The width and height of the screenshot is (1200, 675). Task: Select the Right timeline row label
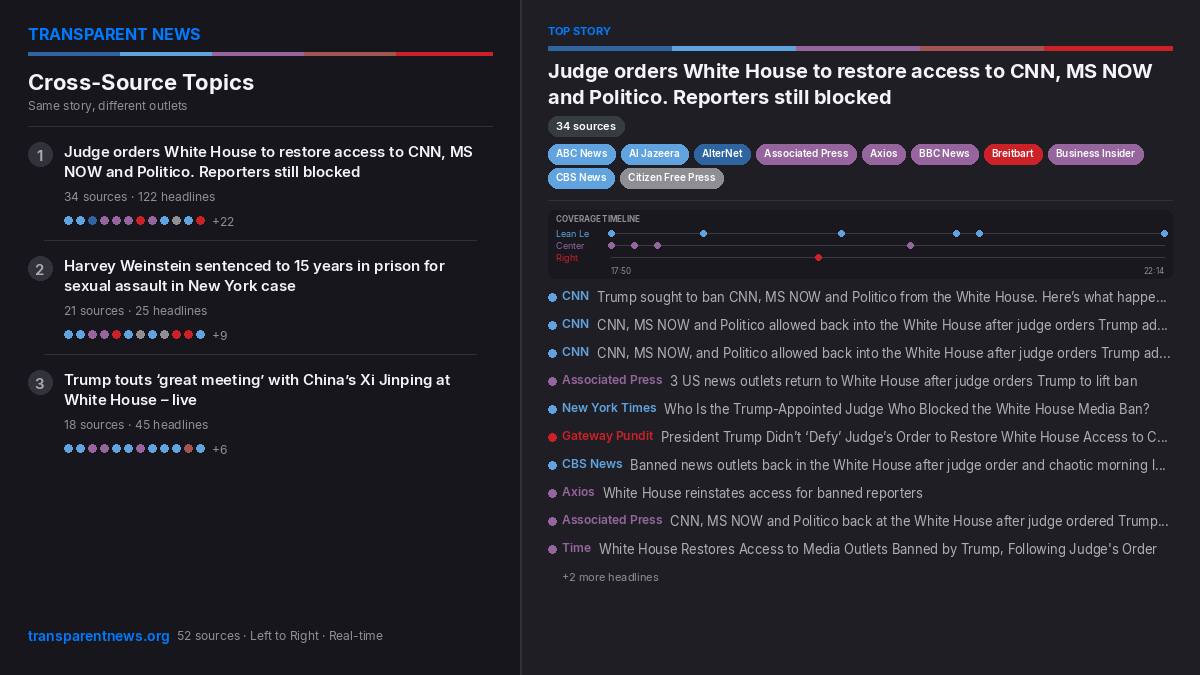pyautogui.click(x=567, y=258)
